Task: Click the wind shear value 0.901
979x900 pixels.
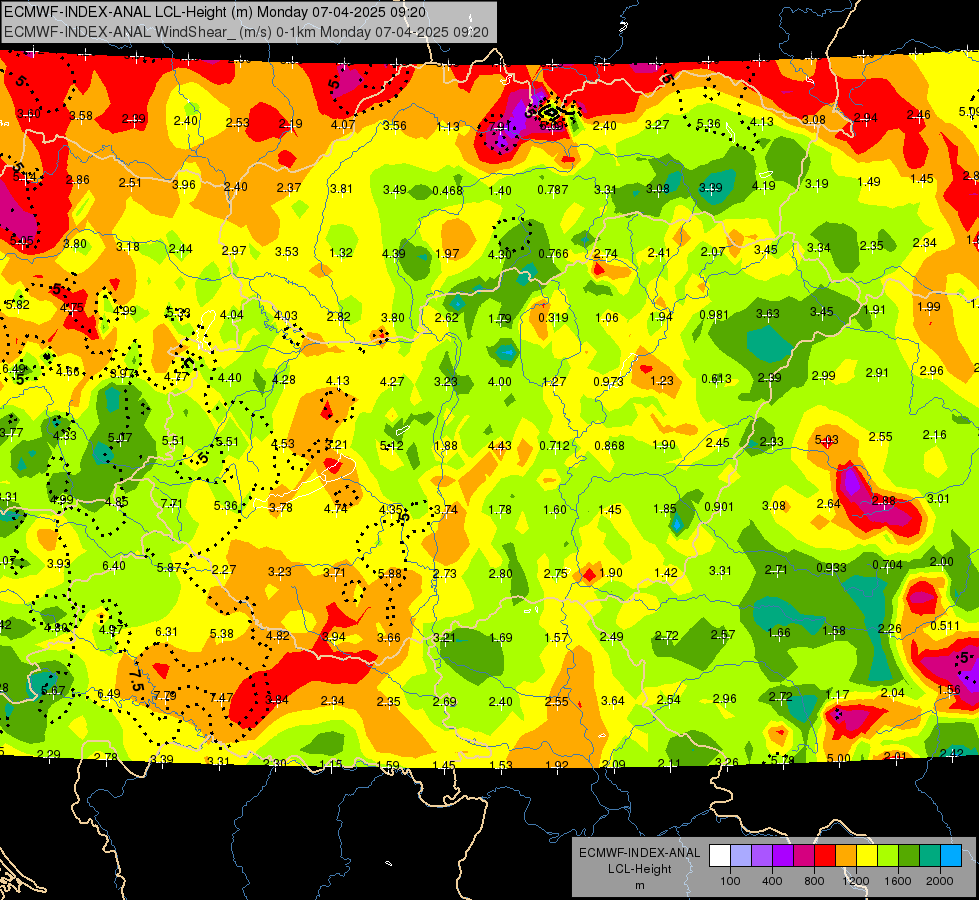Action: pos(719,507)
